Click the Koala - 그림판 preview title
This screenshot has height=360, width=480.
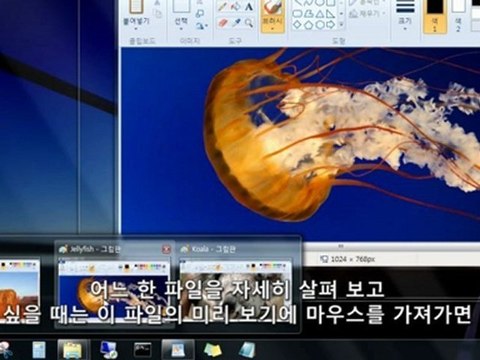[x=213, y=249]
